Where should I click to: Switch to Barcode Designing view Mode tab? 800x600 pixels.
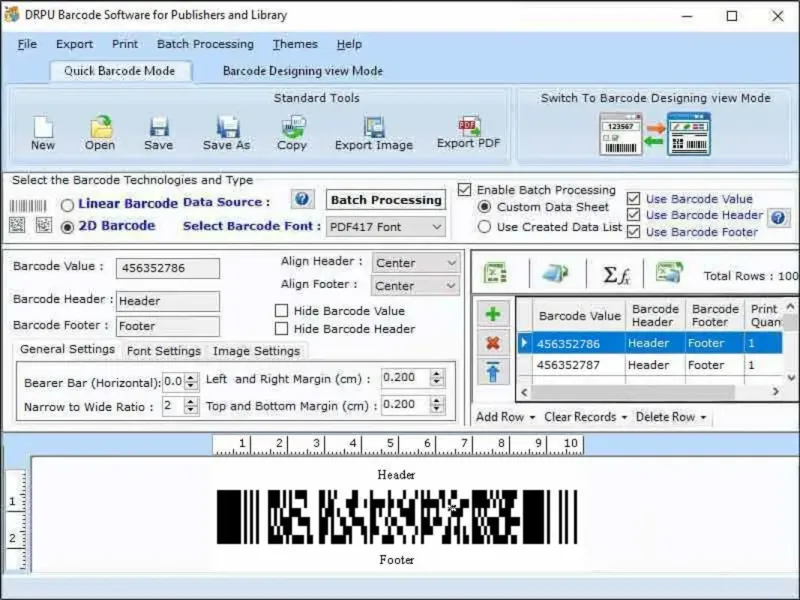(x=303, y=71)
